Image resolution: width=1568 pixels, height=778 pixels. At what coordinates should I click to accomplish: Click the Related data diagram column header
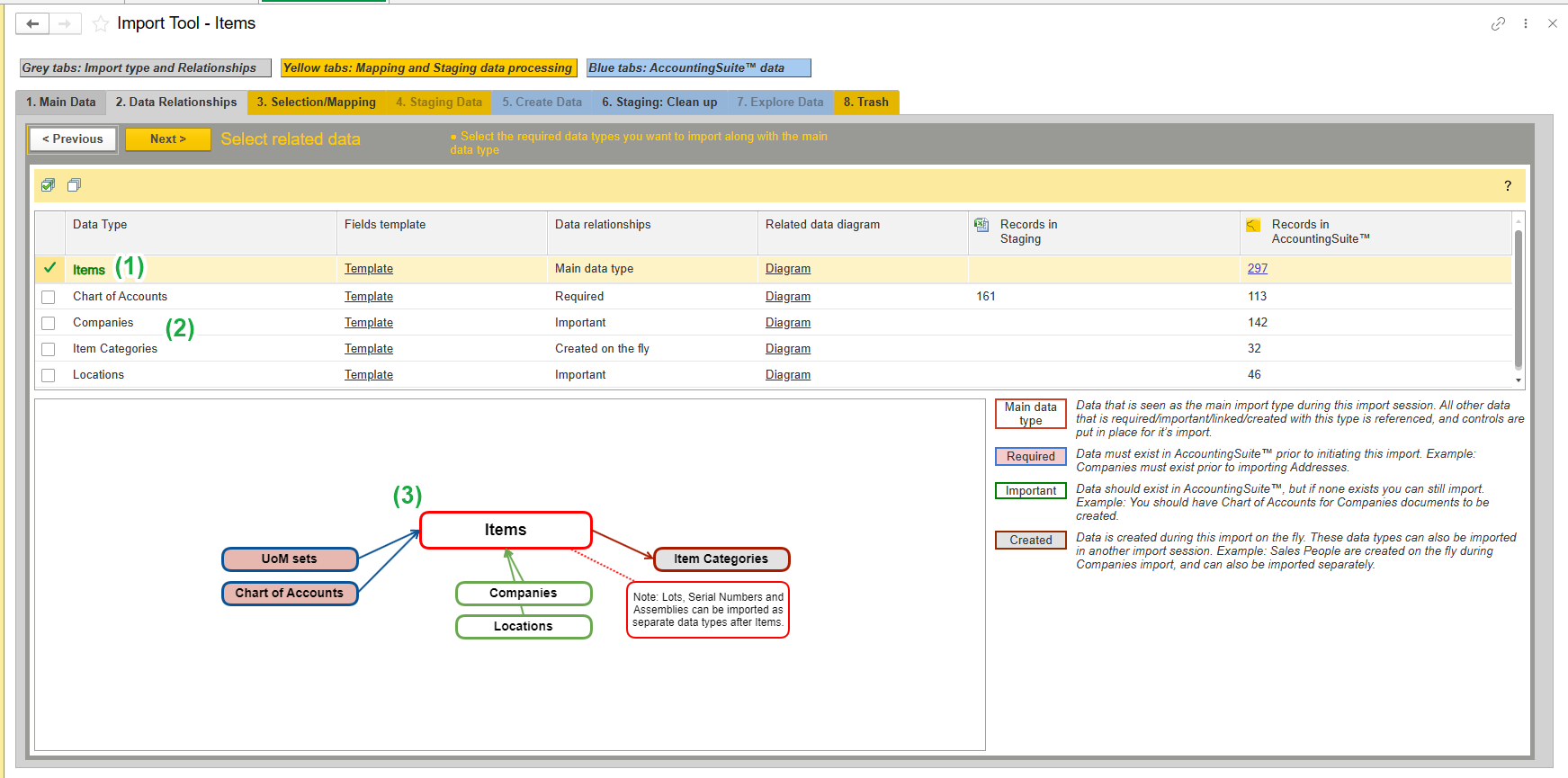tap(863, 233)
